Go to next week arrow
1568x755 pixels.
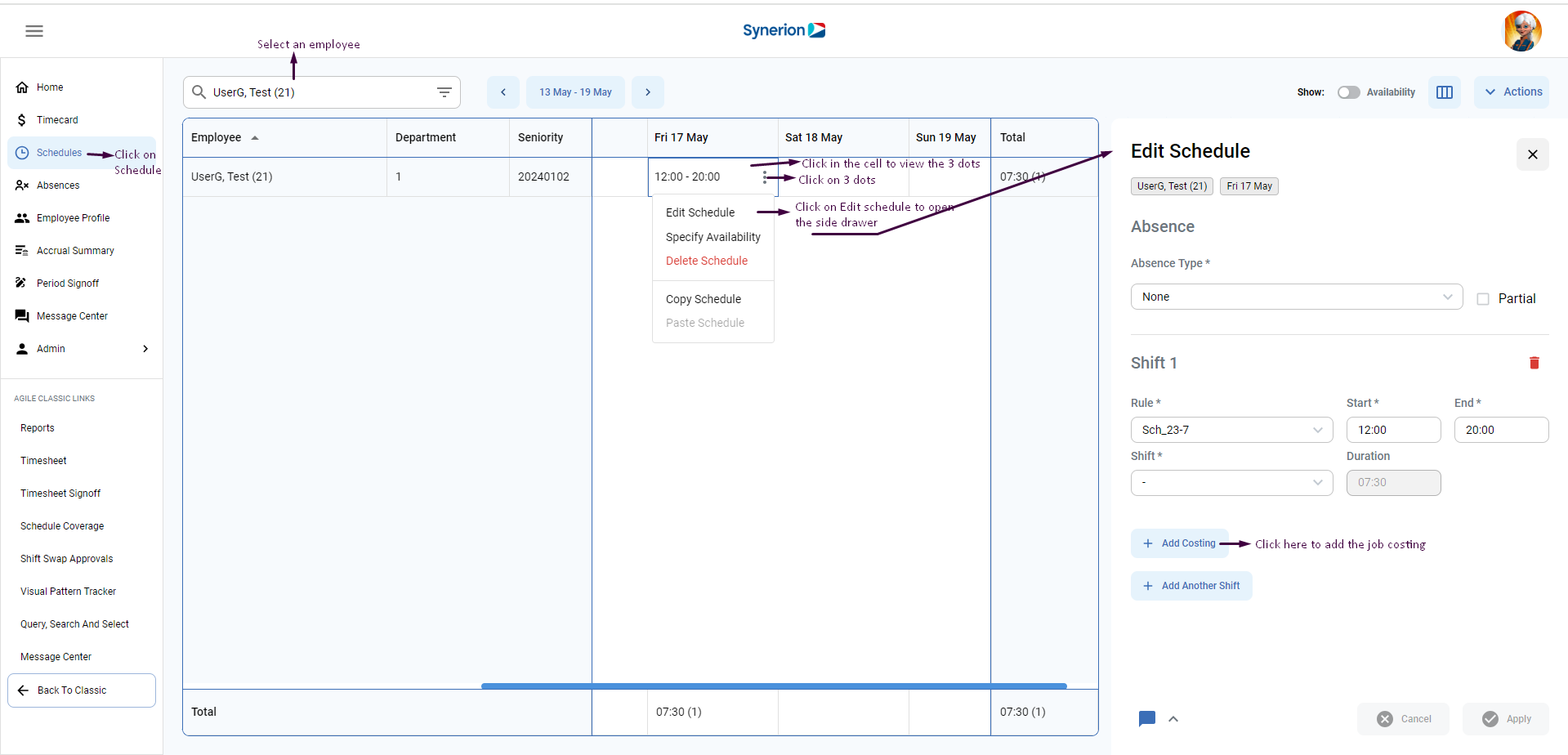648,92
